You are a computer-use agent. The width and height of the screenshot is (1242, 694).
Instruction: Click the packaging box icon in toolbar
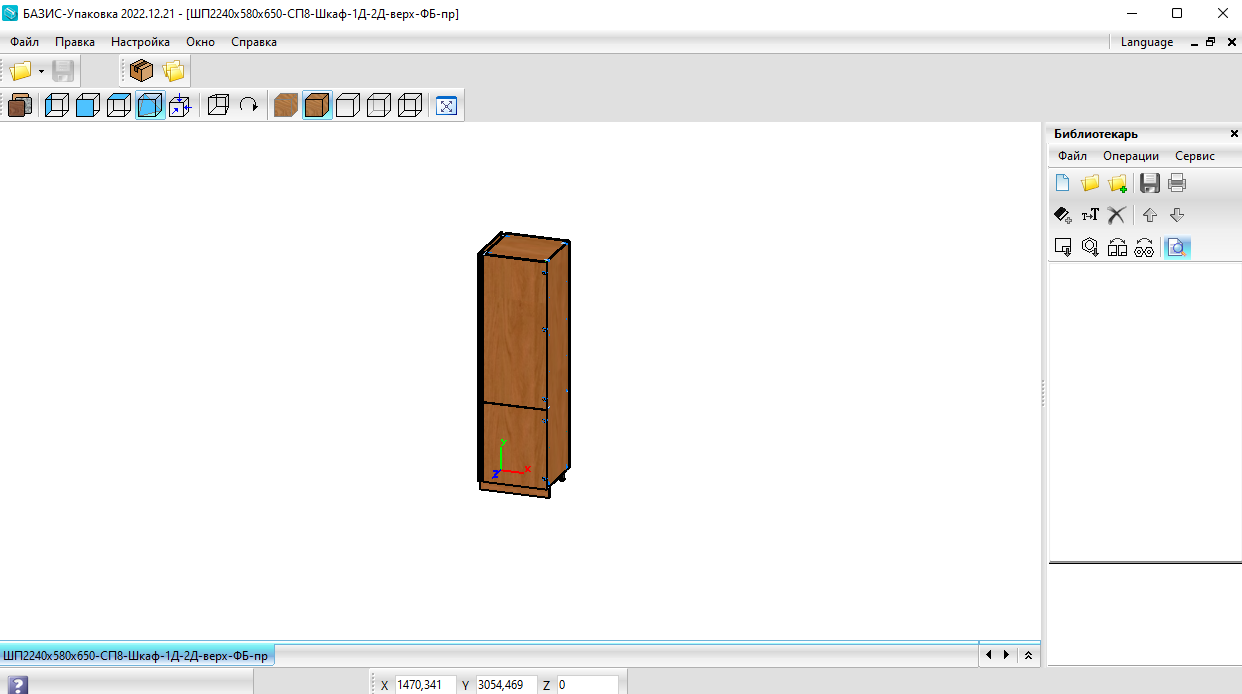click(142, 70)
